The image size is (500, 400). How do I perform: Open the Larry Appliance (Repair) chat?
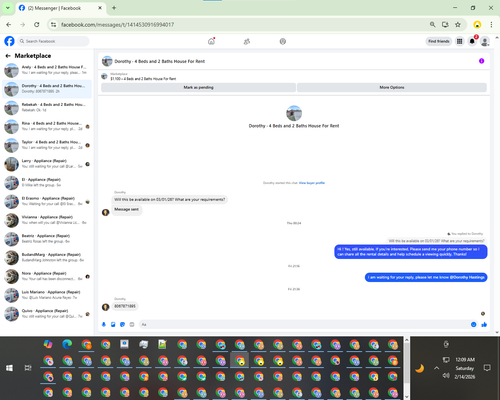(47, 164)
